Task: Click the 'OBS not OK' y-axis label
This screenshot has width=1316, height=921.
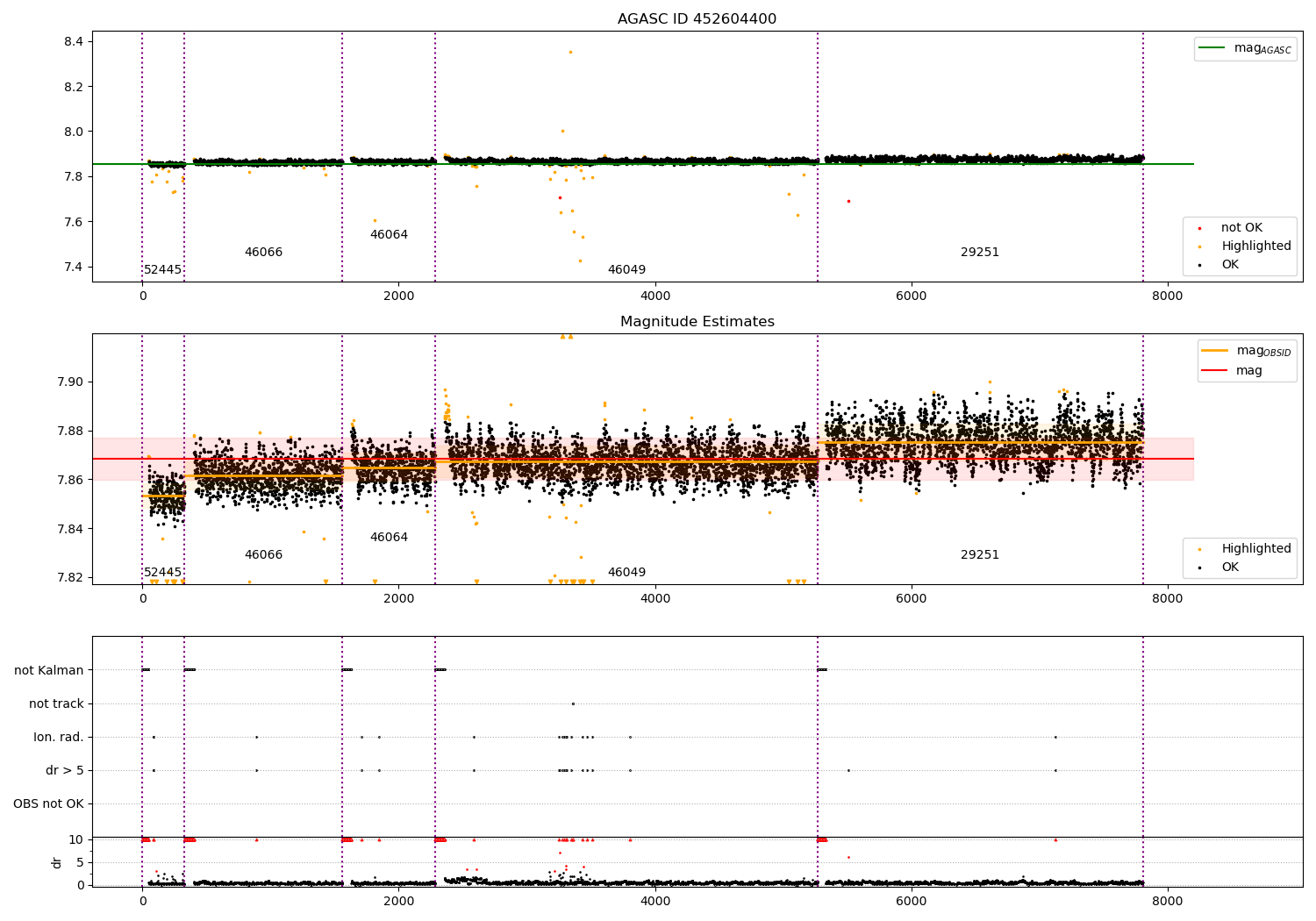Action: (48, 804)
